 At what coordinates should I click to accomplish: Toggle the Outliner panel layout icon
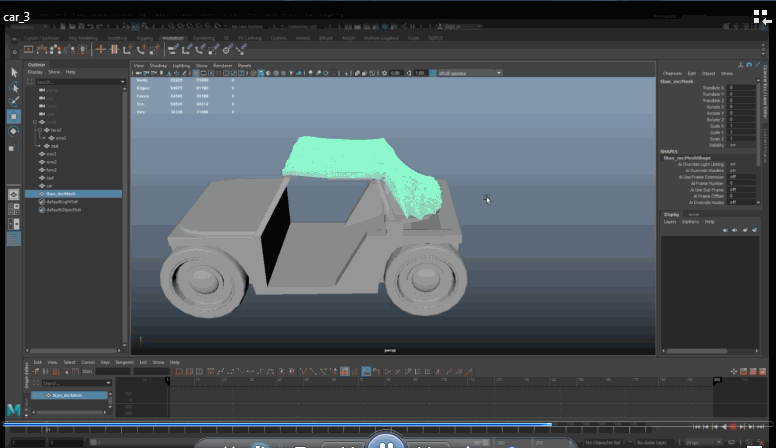(14, 239)
